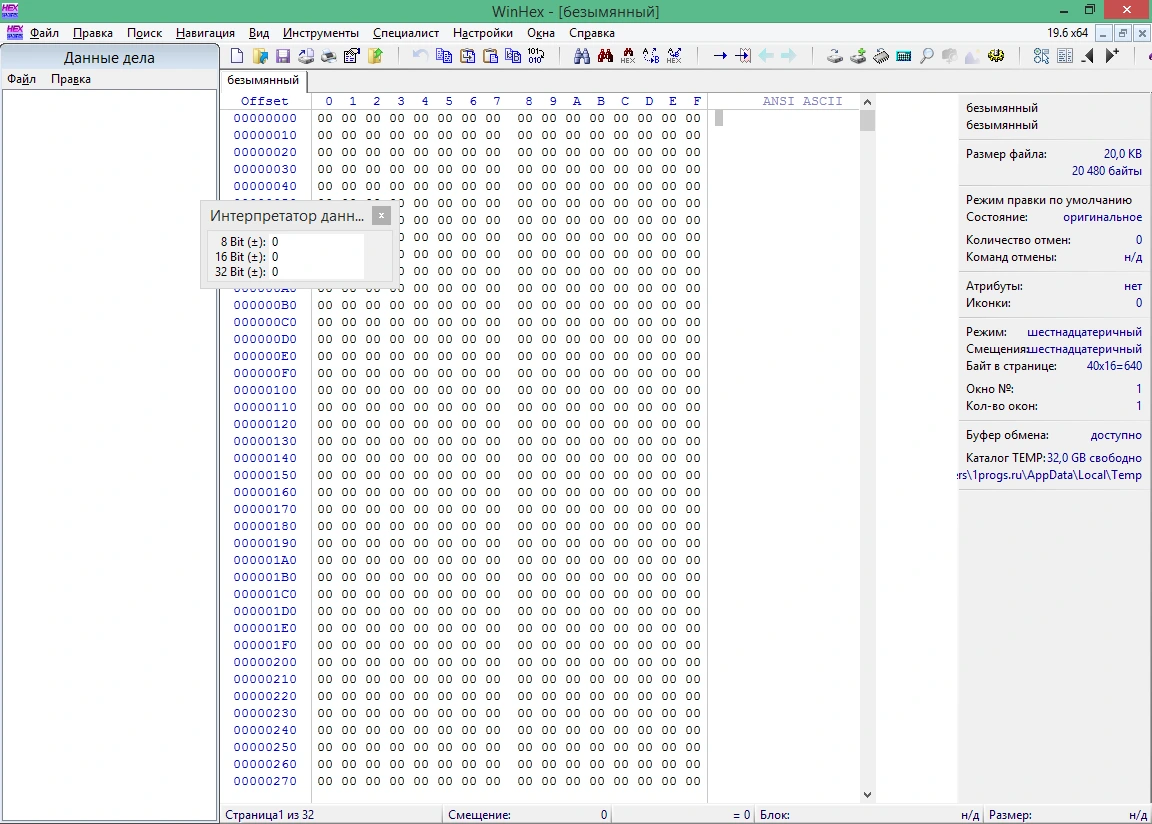Click the modify data 101/010 icon
Screen dimensions: 1152x824
pos(536,56)
